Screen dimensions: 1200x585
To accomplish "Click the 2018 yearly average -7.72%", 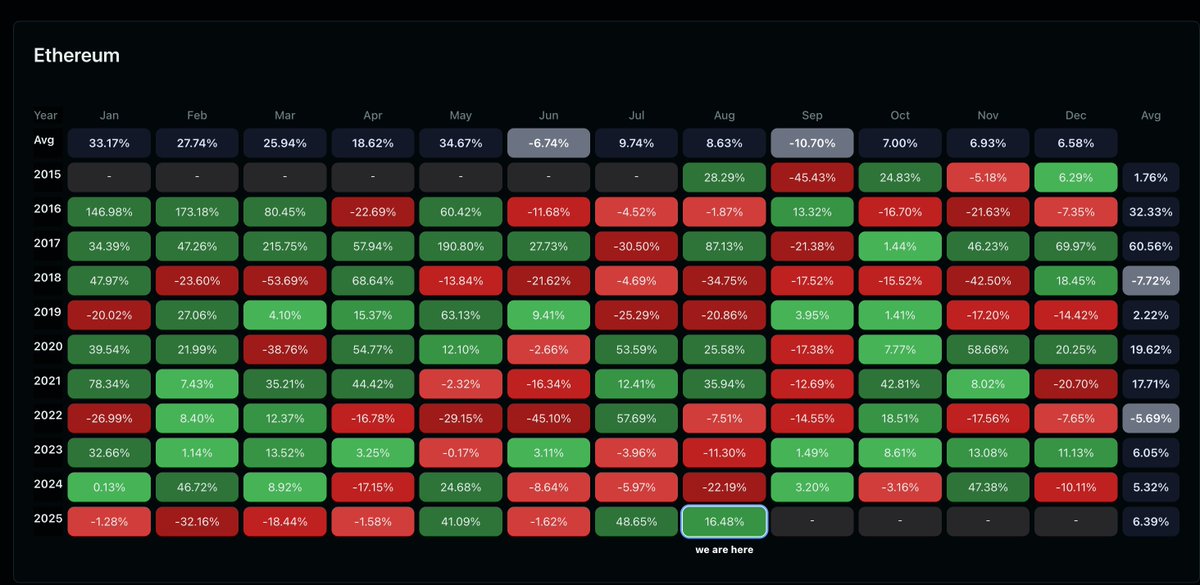I will click(1151, 282).
